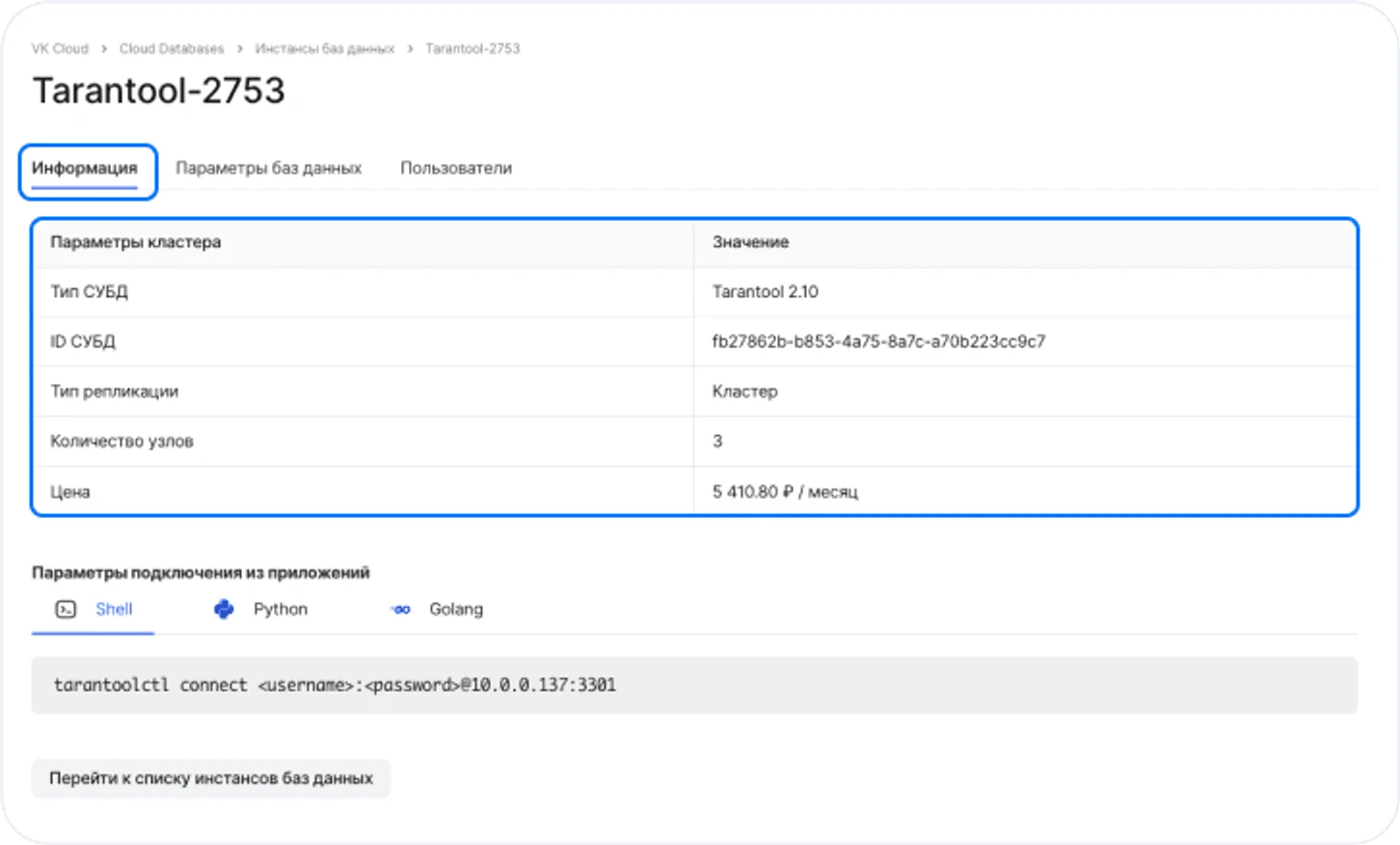Click the Golang gopher icon
The image size is (1400, 845).
[x=400, y=610]
